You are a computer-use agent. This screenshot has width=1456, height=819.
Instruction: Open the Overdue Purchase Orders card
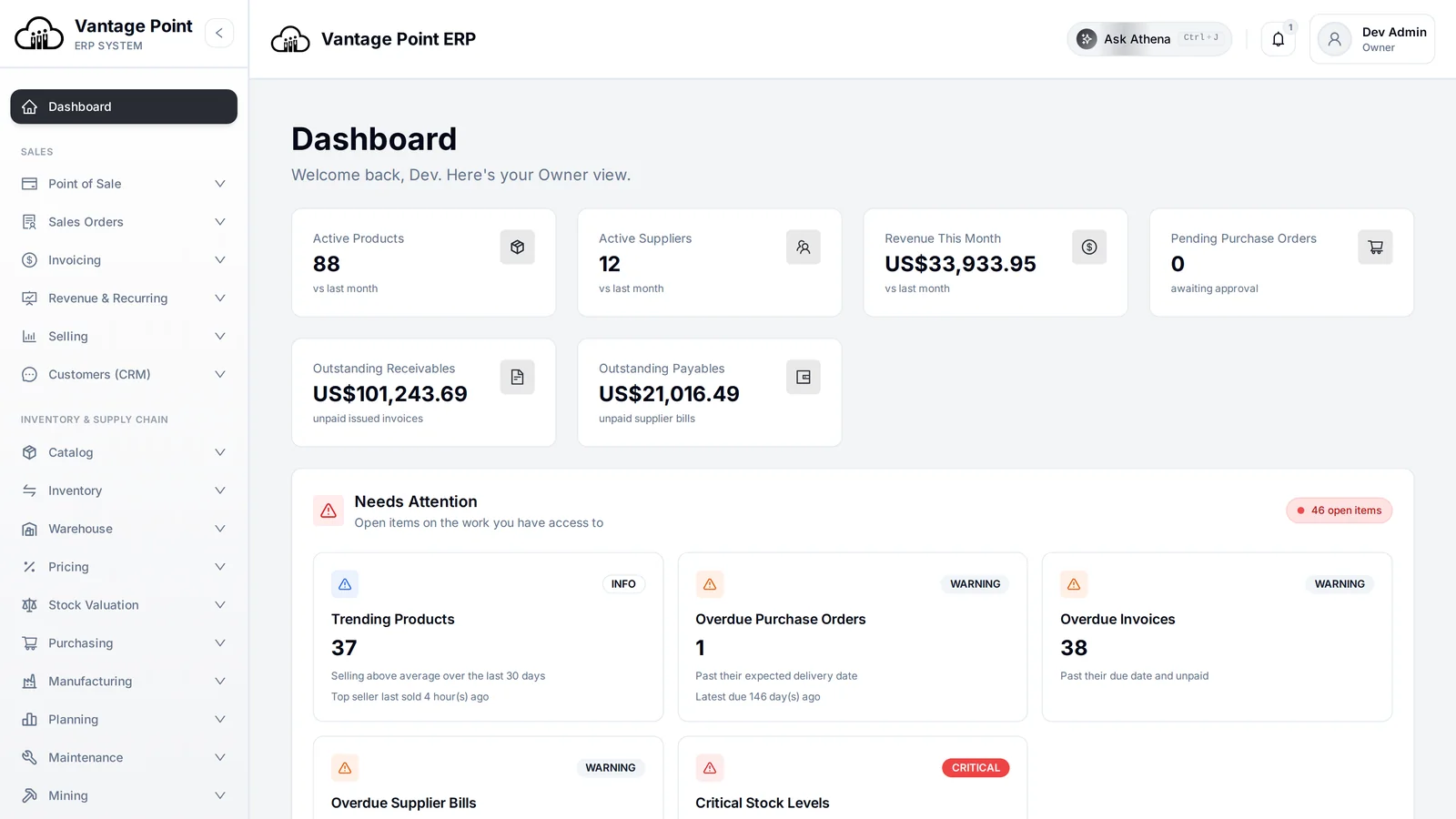[853, 637]
